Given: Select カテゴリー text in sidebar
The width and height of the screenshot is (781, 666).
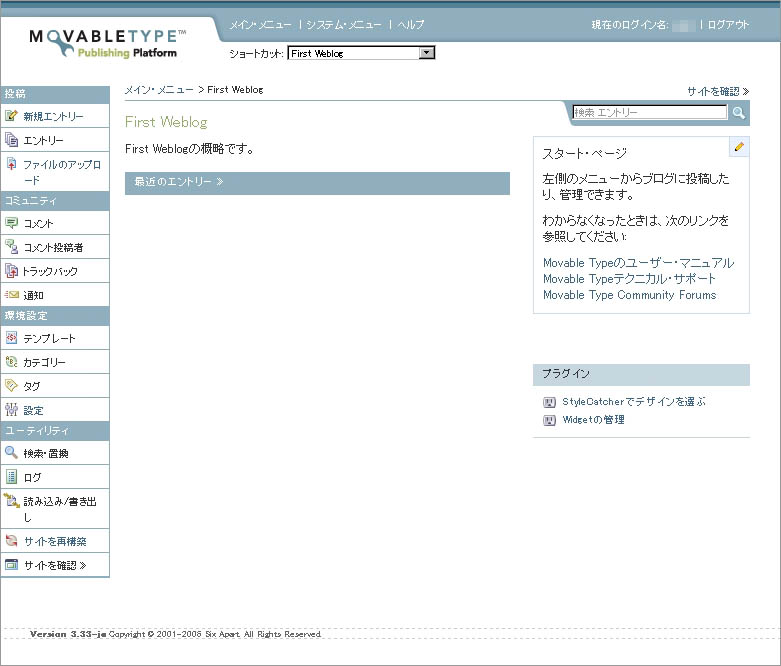Looking at the screenshot, I should pyautogui.click(x=44, y=363).
